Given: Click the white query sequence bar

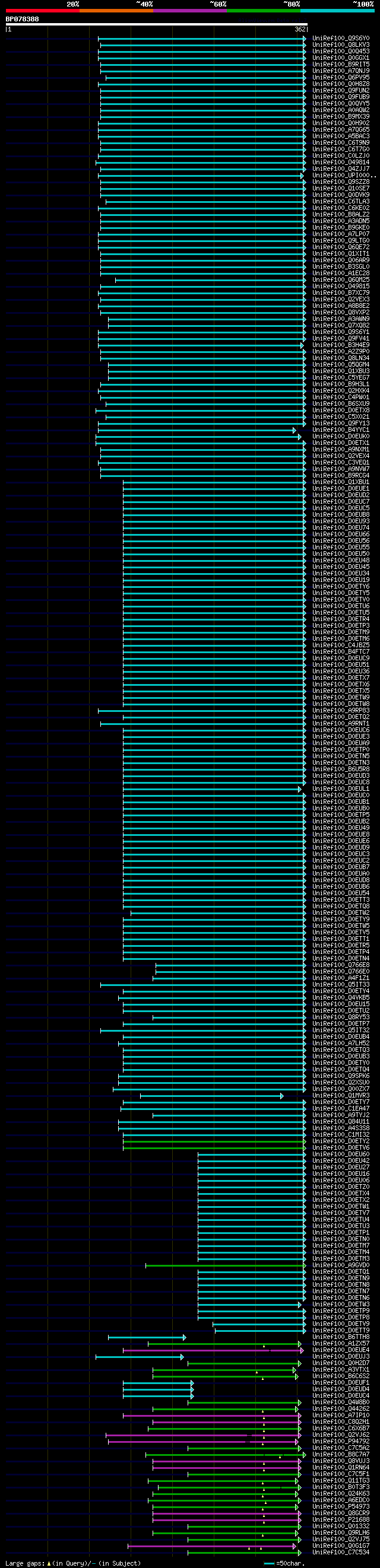Looking at the screenshot, I should (x=157, y=24).
